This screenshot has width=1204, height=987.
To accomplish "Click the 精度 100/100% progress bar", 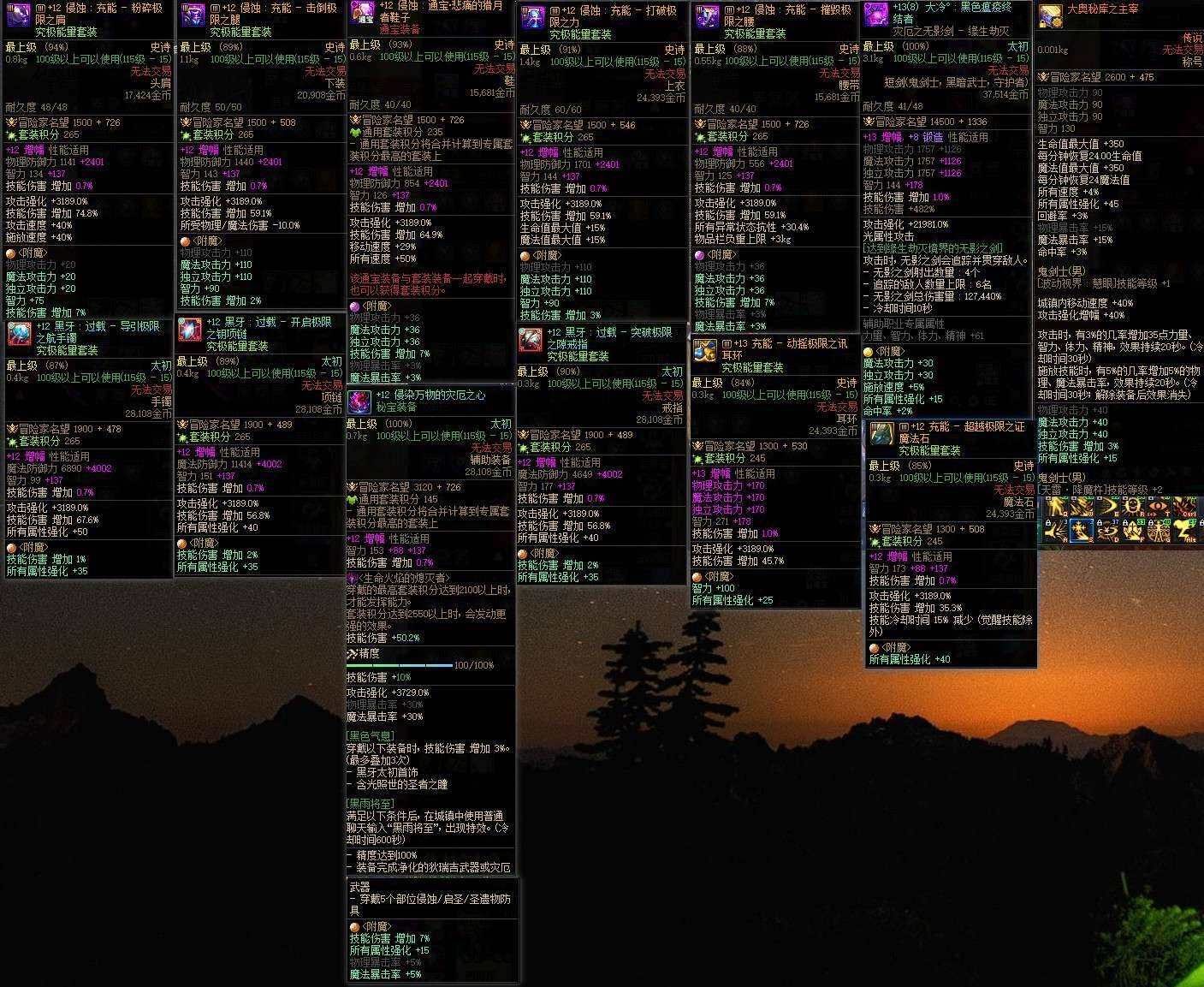I will pos(400,665).
